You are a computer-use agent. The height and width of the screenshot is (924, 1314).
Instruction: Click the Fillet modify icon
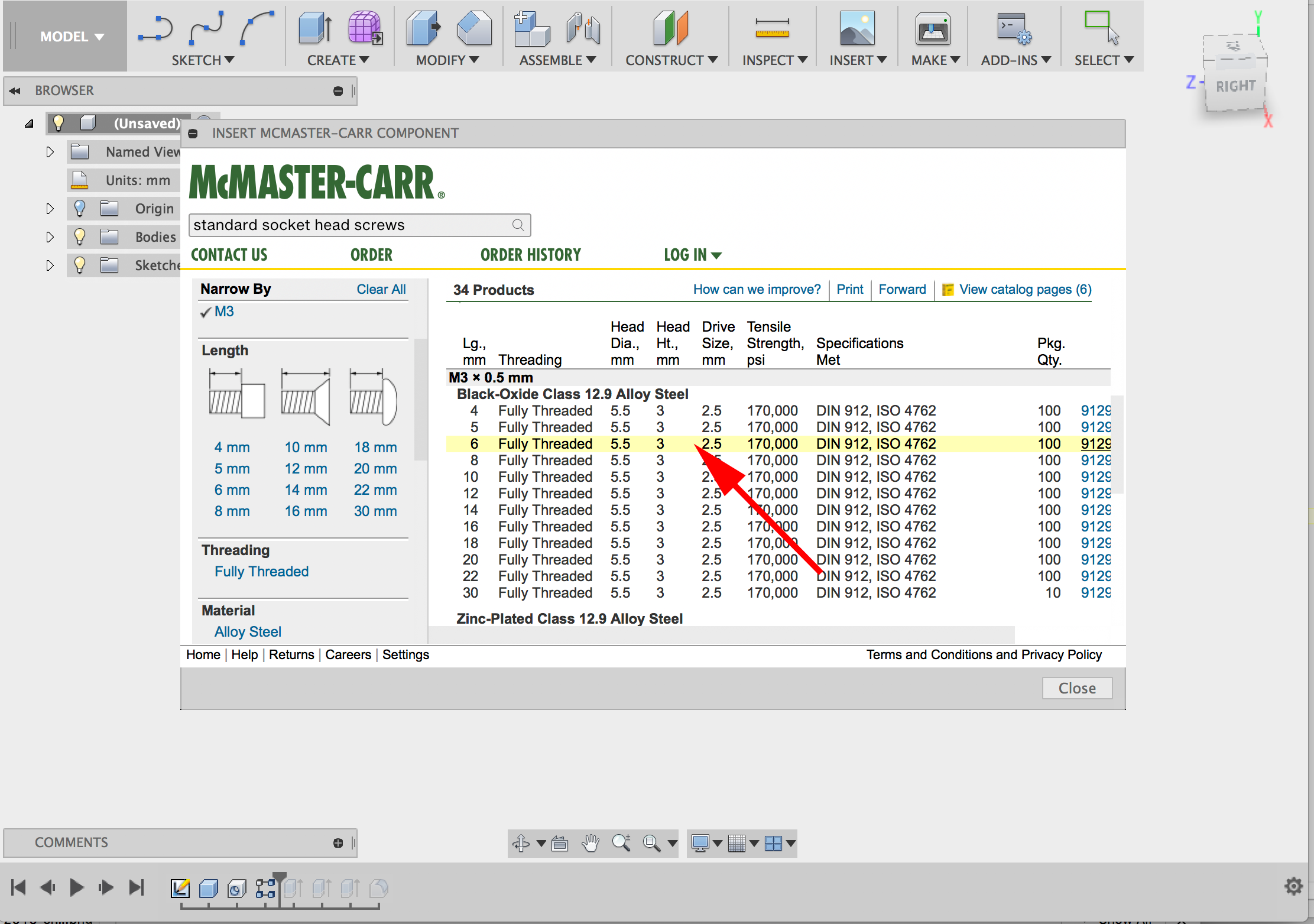[x=474, y=28]
